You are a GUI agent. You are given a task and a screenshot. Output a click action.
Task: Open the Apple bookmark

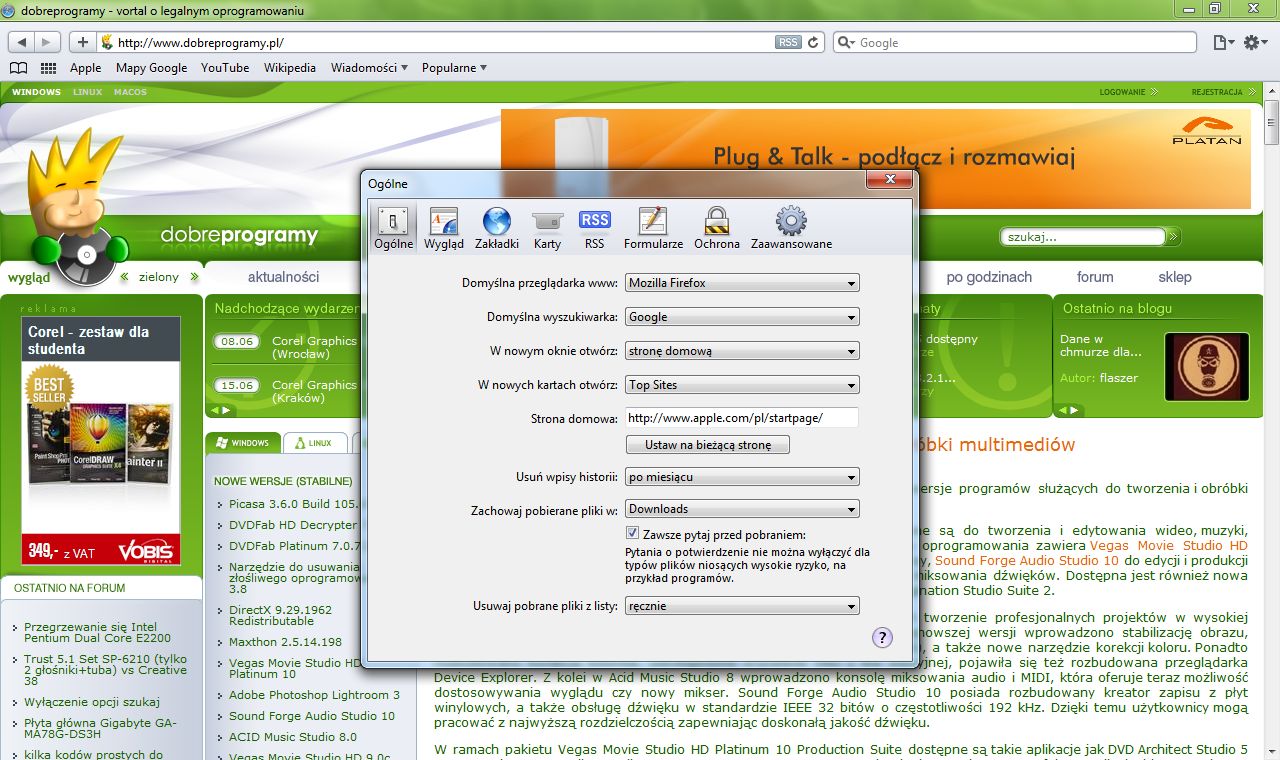click(x=85, y=68)
